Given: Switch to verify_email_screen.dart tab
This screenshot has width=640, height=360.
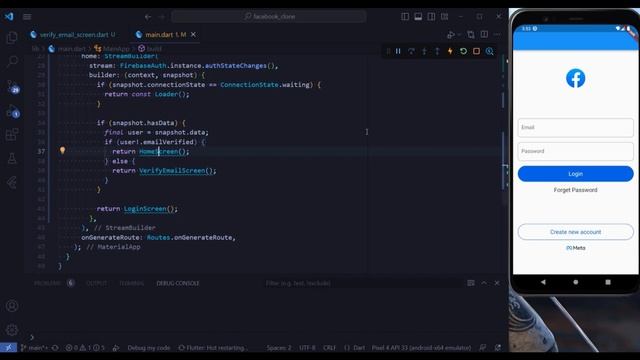Looking at the screenshot, I should pos(73,35).
